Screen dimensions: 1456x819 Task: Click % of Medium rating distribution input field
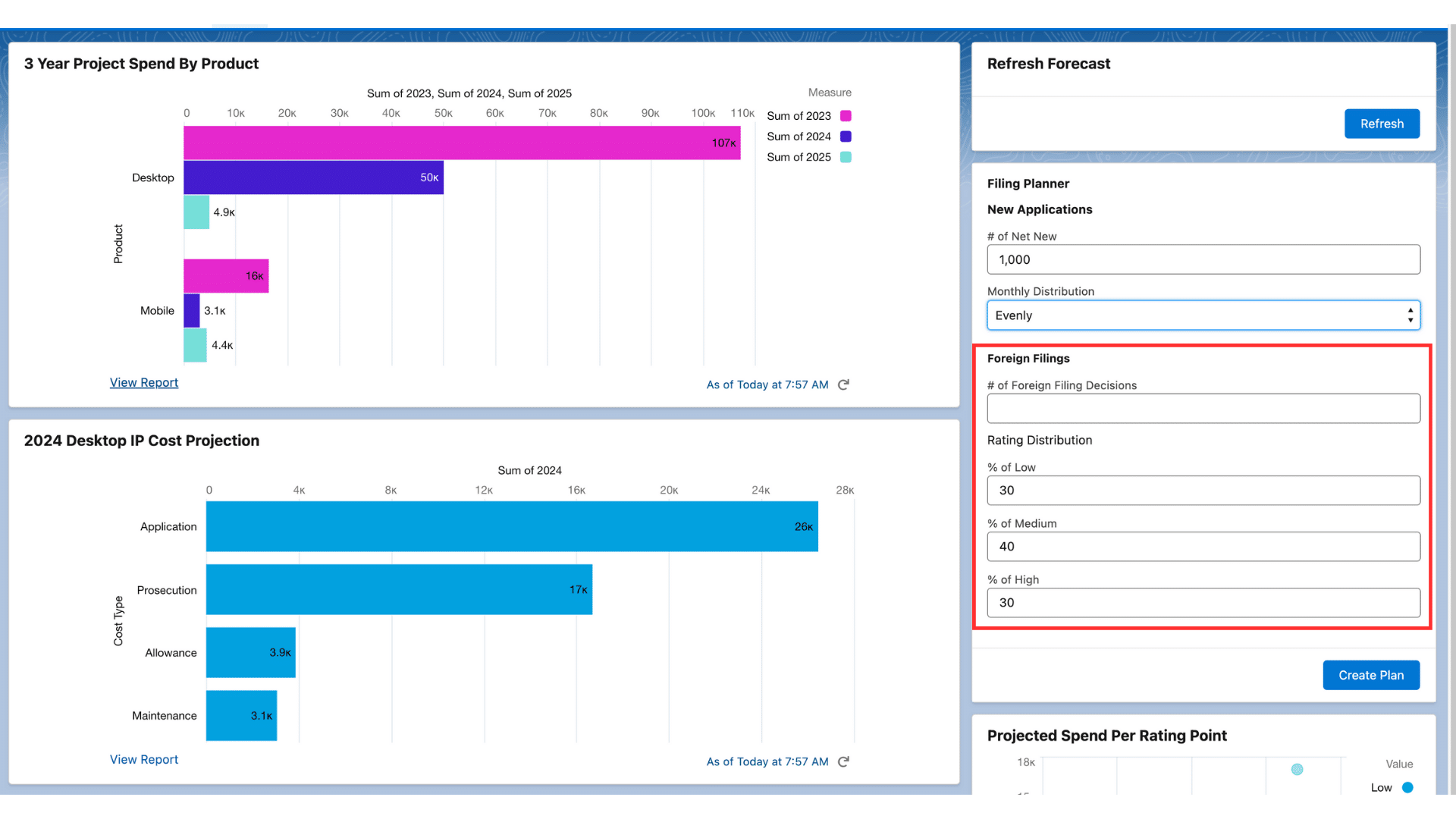(1203, 546)
